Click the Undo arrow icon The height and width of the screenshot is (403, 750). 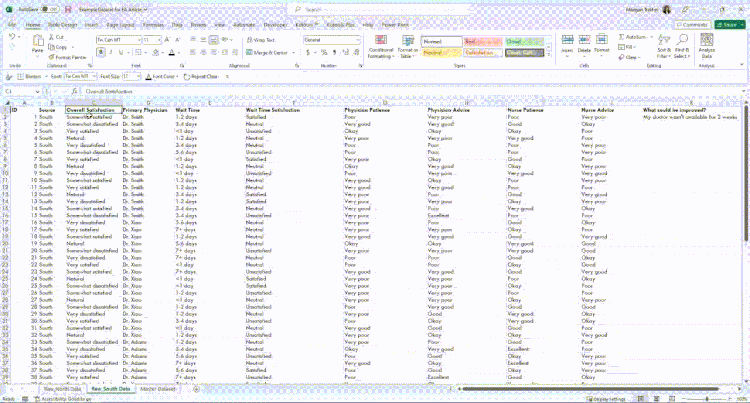pyautogui.click(x=12, y=37)
